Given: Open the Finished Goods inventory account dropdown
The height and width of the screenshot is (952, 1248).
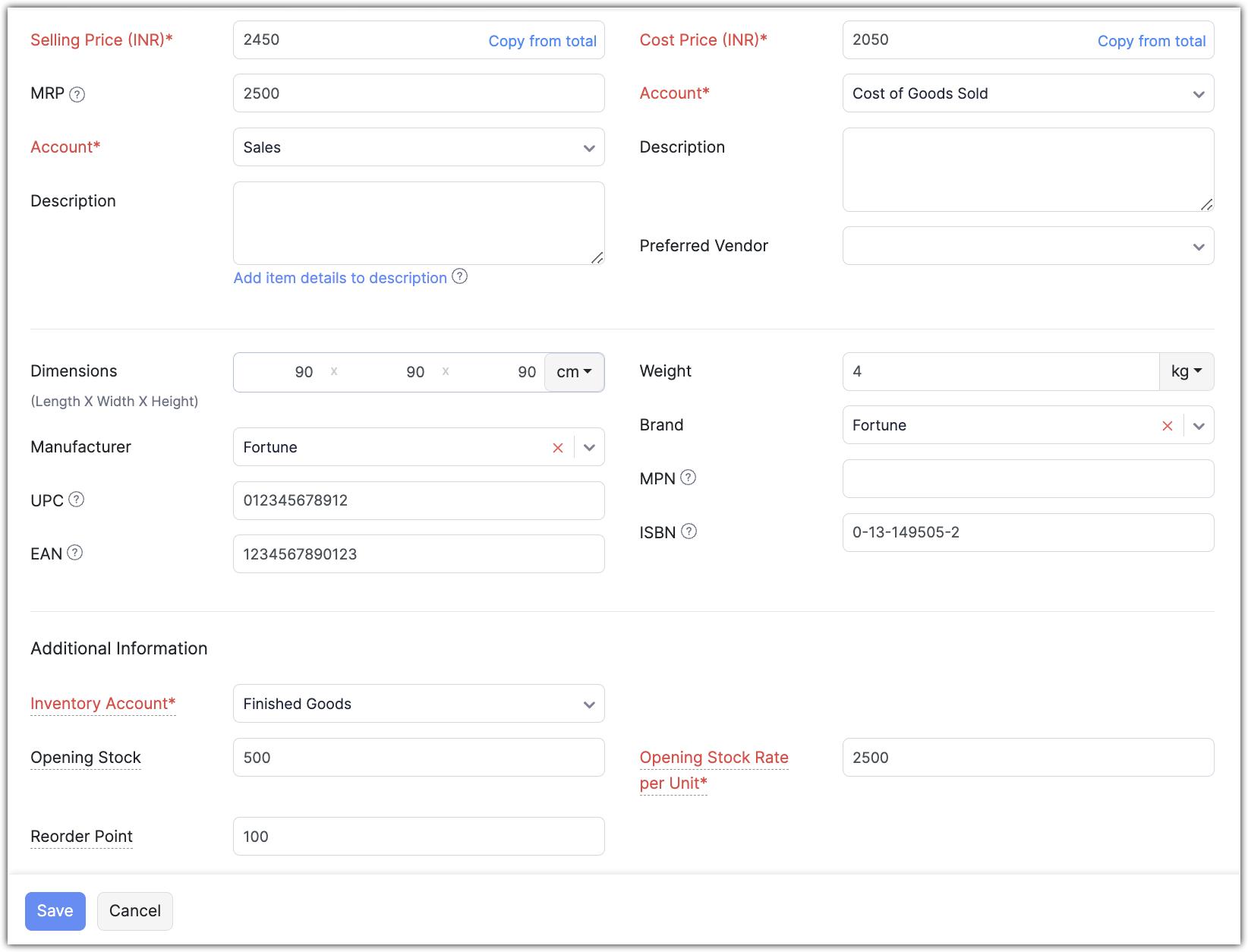Looking at the screenshot, I should point(589,705).
